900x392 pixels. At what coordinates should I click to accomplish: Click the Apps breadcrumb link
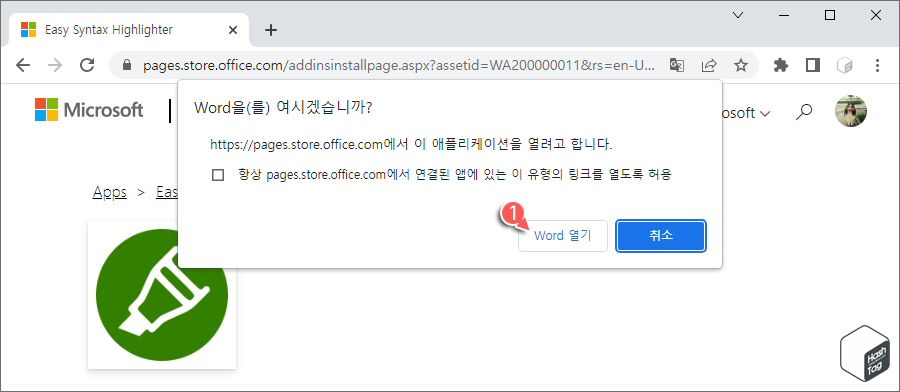coord(110,192)
